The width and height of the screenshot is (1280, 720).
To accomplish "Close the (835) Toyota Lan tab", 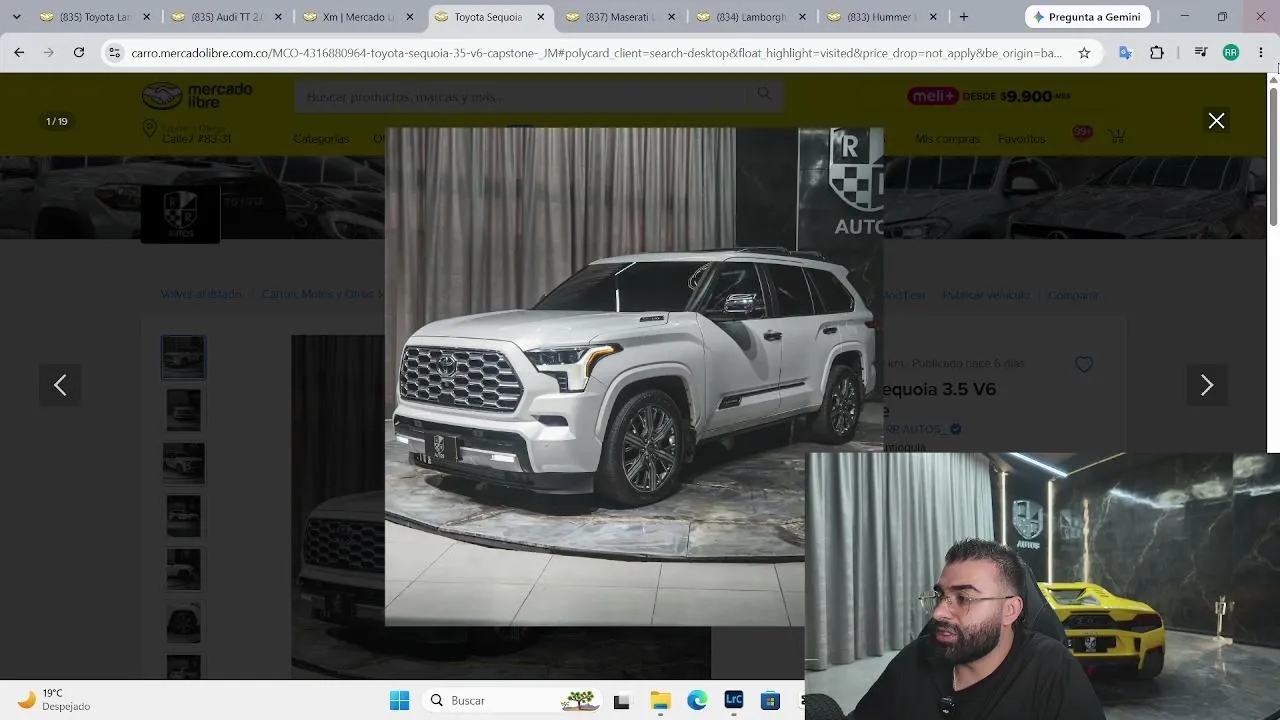I will click(x=147, y=17).
